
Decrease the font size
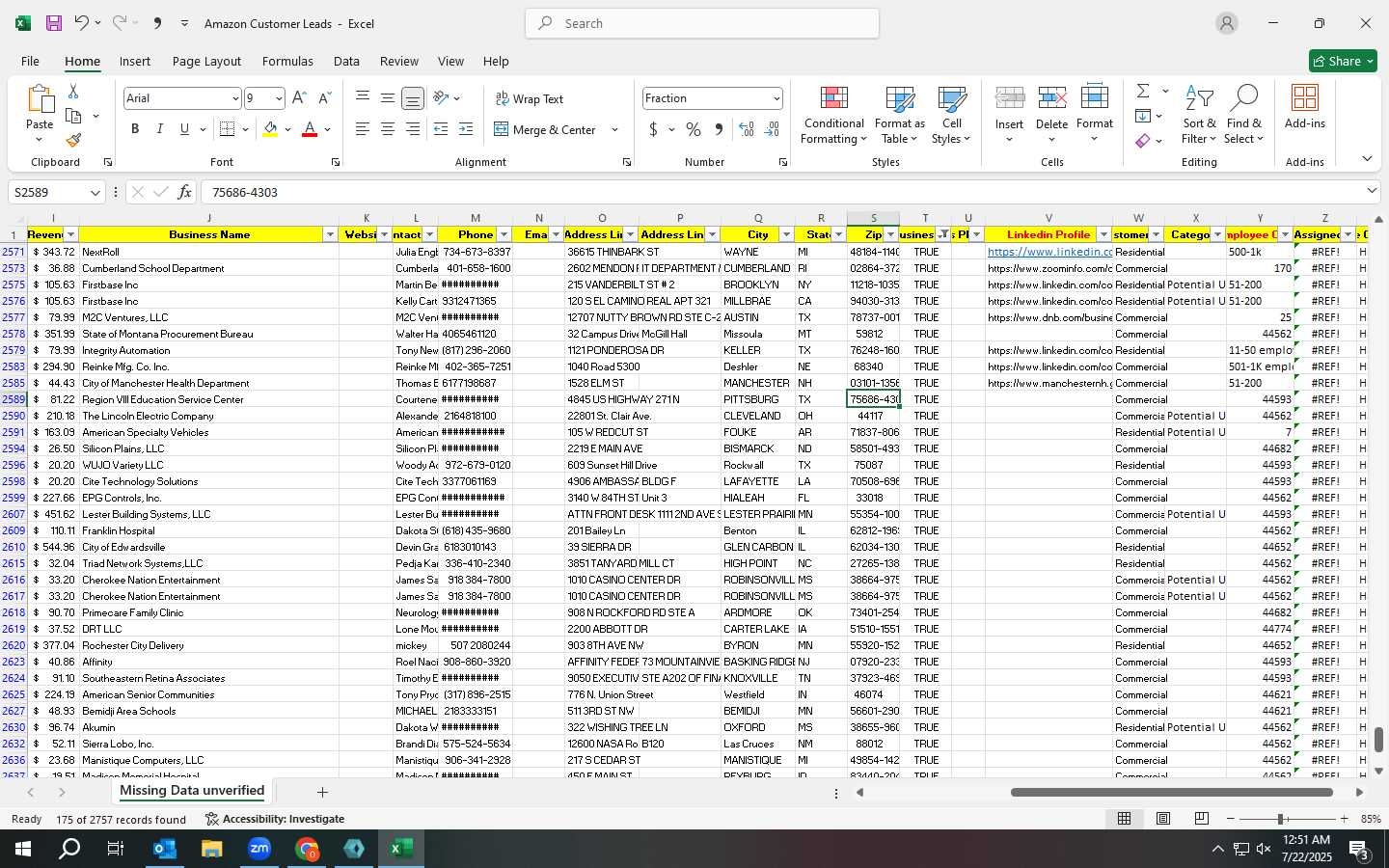pos(324,98)
